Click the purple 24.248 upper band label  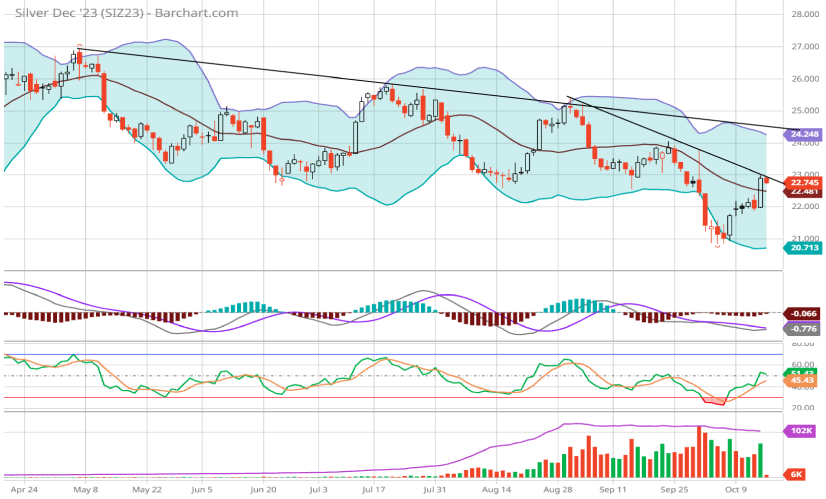coord(805,133)
